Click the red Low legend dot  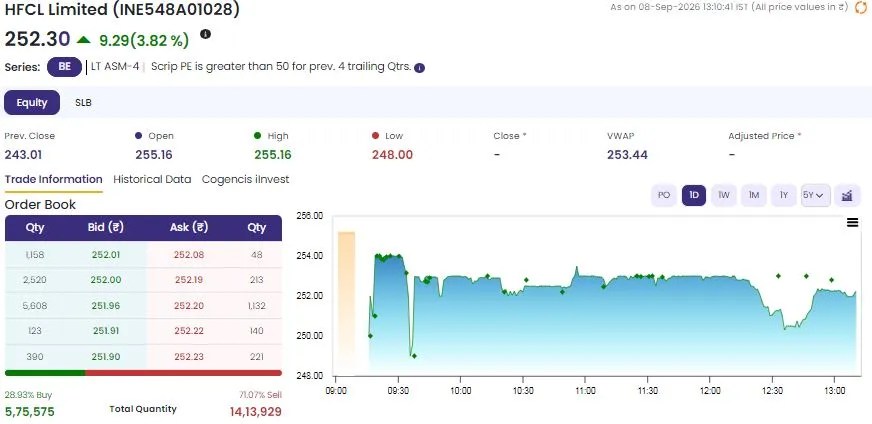point(375,135)
